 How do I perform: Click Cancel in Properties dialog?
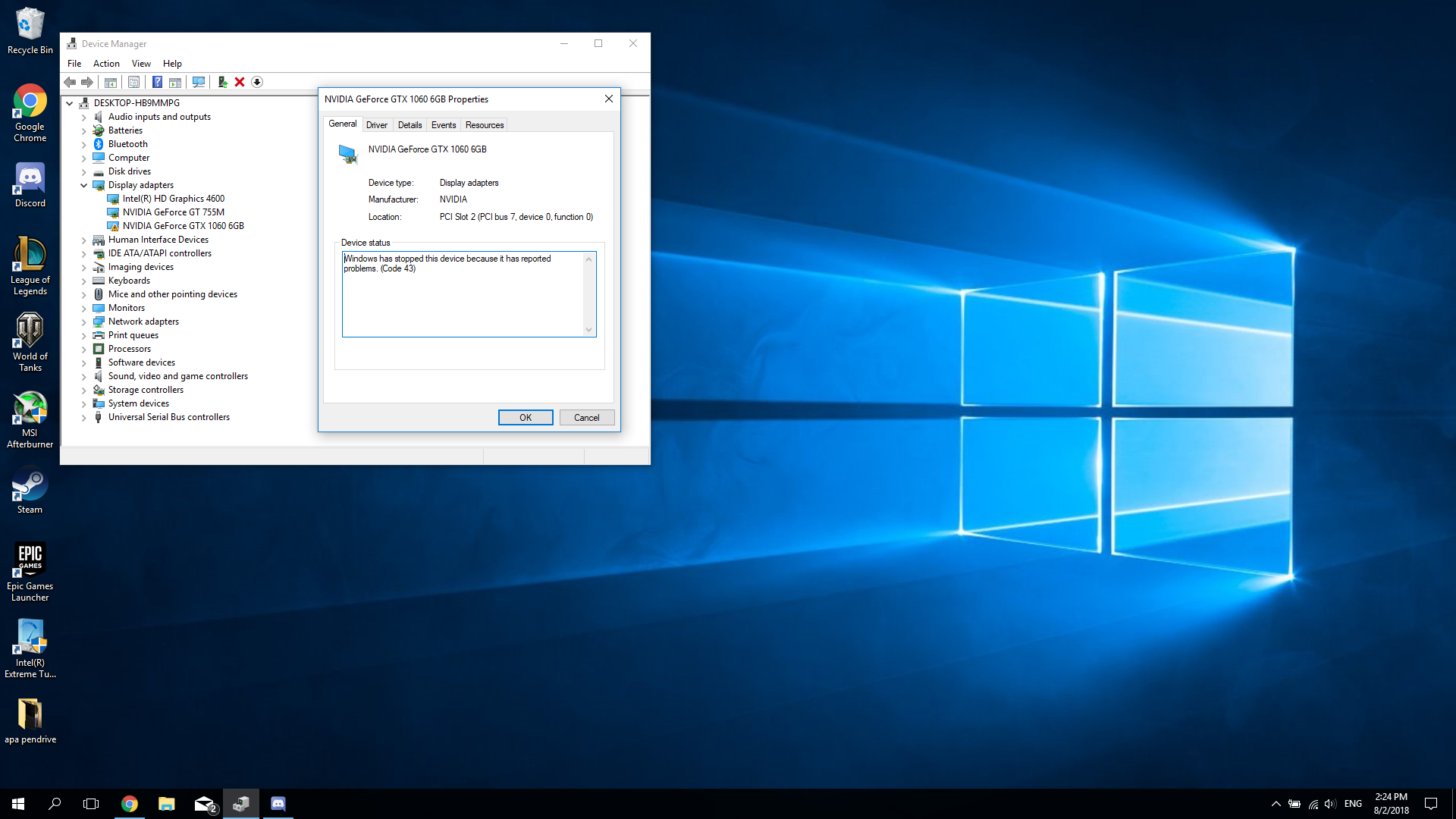pyautogui.click(x=587, y=418)
